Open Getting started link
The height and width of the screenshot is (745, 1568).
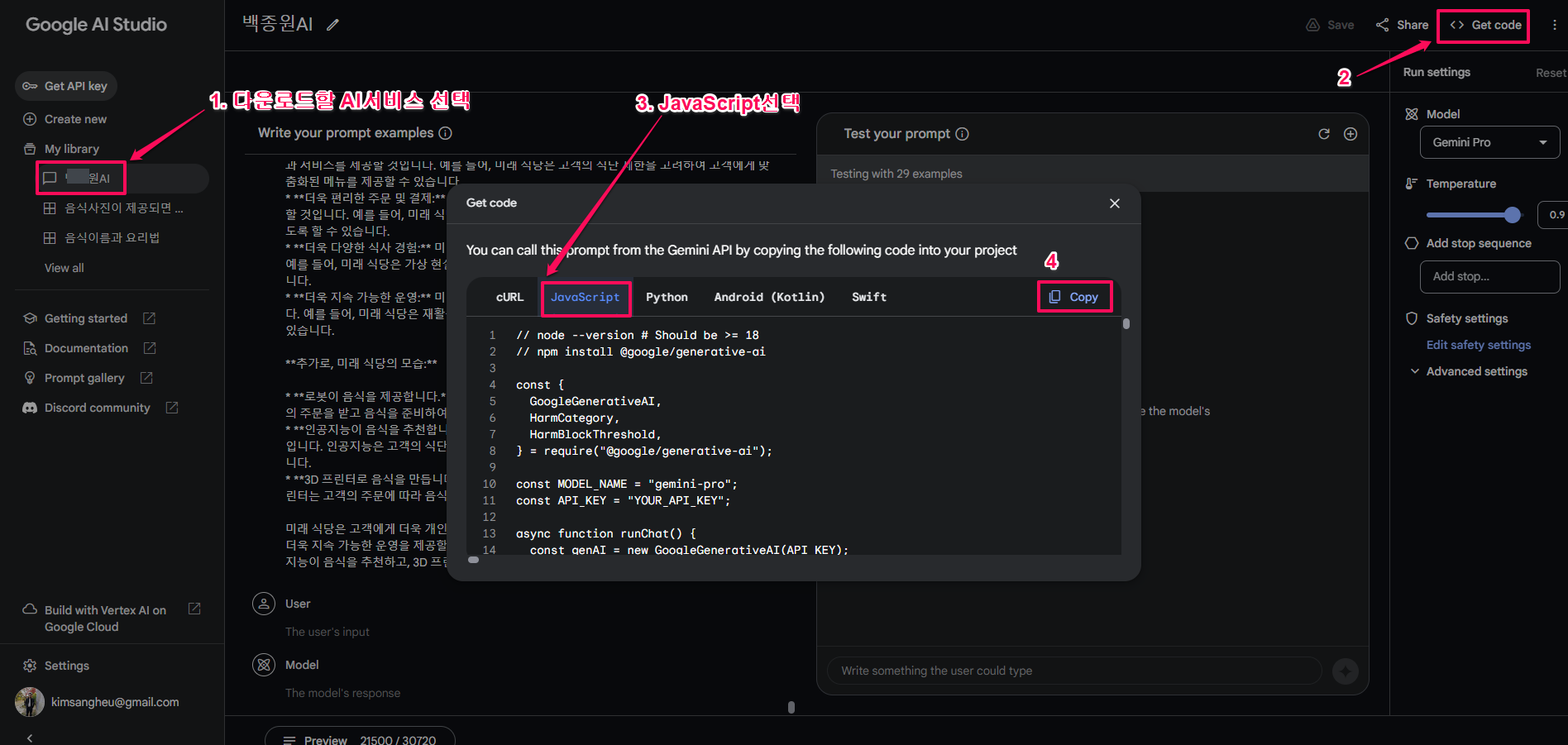tap(86, 318)
